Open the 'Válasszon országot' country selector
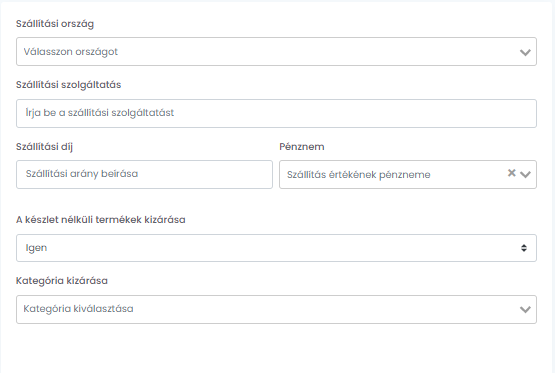 click(x=276, y=52)
